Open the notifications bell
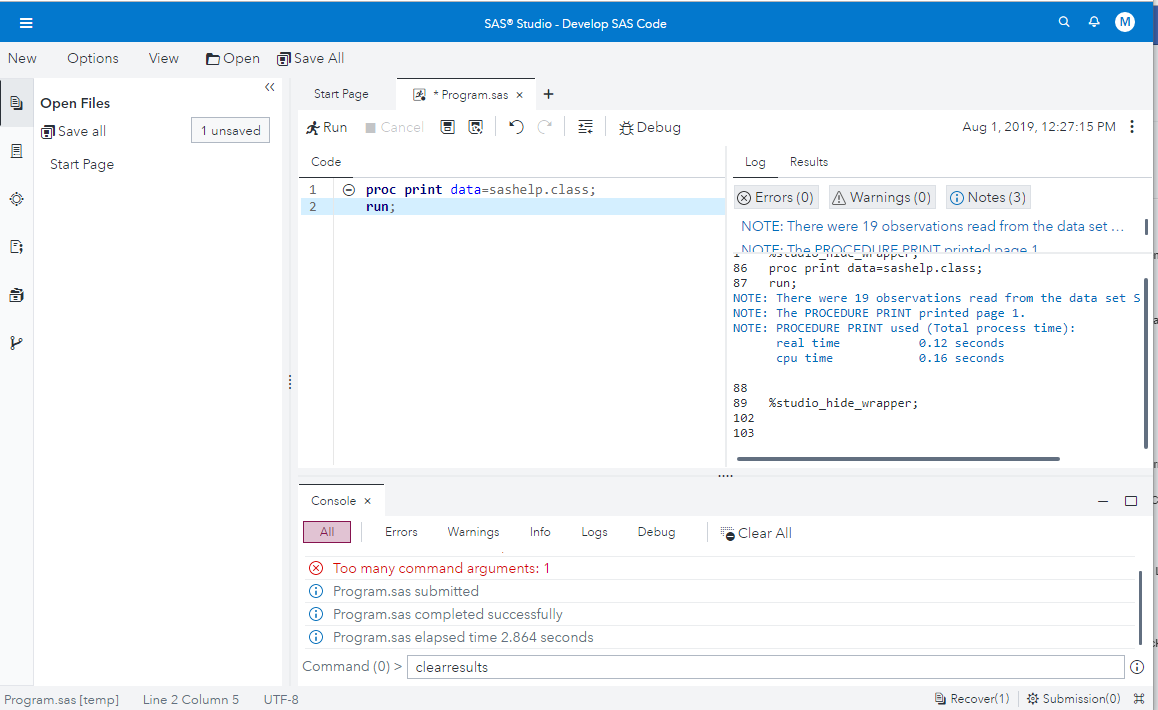This screenshot has height=710, width=1158. point(1094,22)
